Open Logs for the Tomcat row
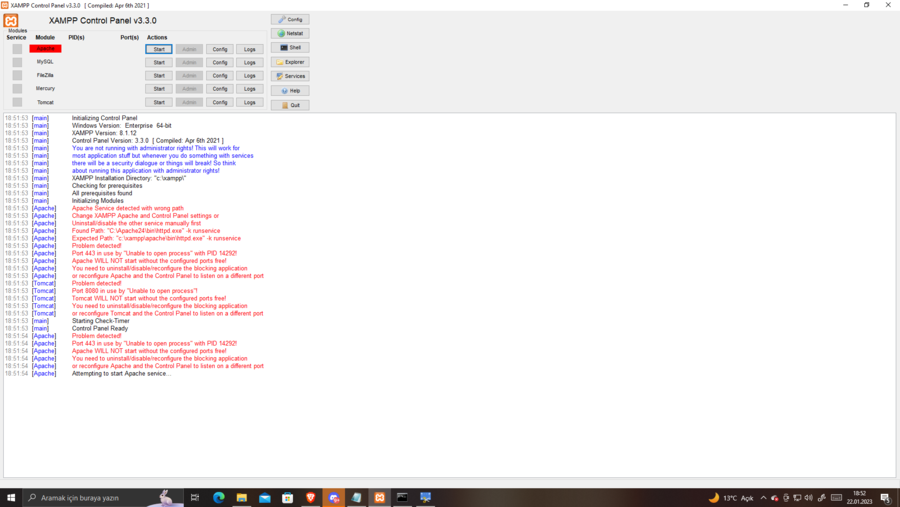Viewport: 900px width, 507px height. tap(250, 102)
